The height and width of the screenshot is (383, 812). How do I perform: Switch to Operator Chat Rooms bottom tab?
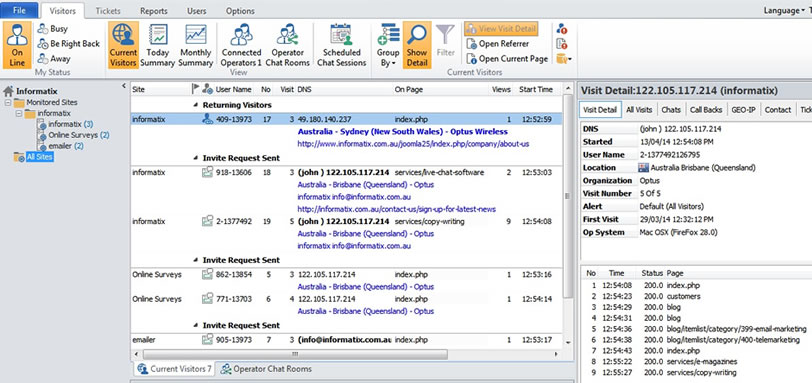pyautogui.click(x=266, y=369)
